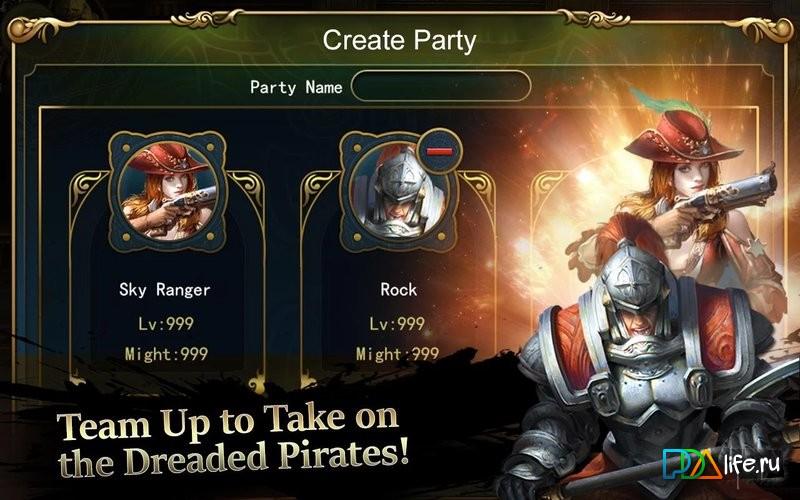The image size is (800, 500).
Task: Tap Sky Ranger's Lv:999 level stat
Action: click(166, 323)
